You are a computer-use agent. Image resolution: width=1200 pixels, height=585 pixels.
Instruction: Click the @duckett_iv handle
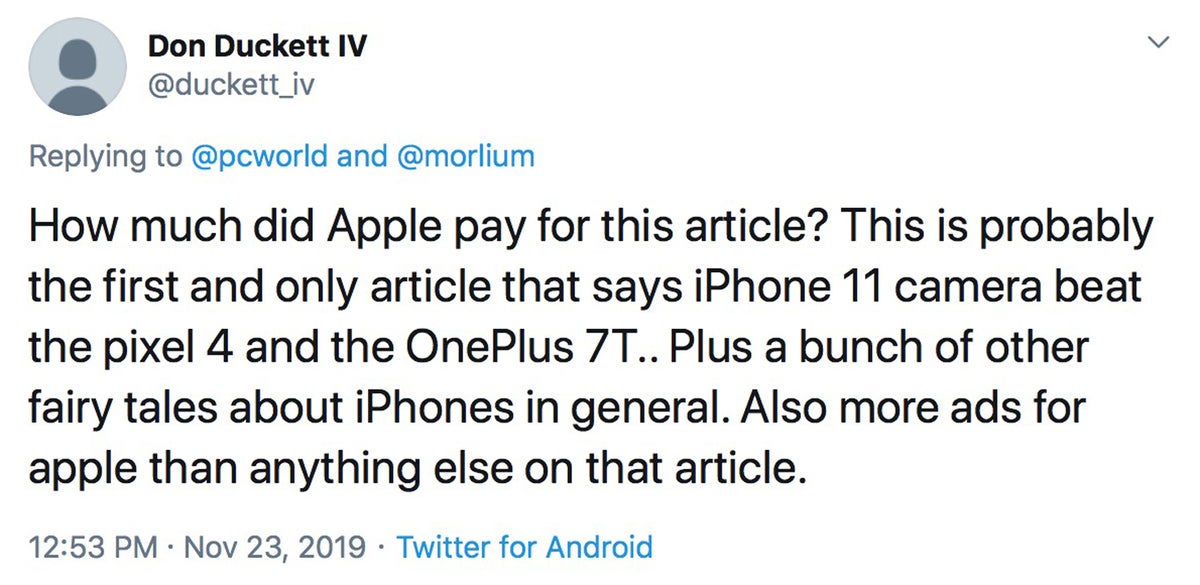(232, 85)
